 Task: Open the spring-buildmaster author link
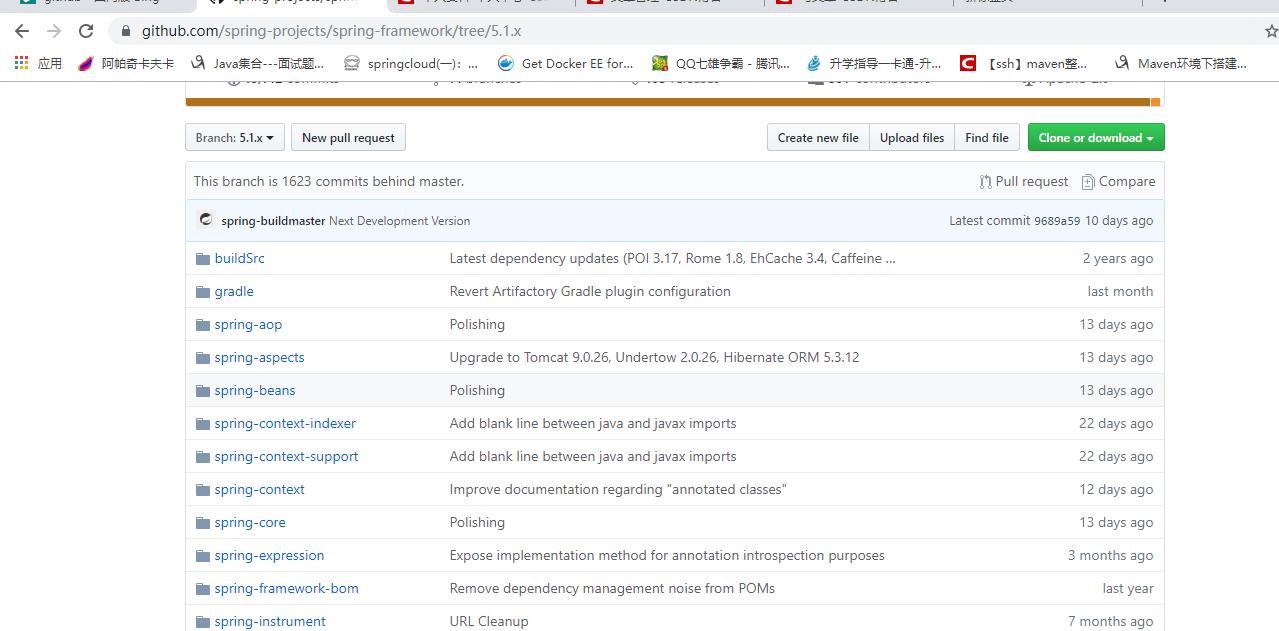point(273,221)
